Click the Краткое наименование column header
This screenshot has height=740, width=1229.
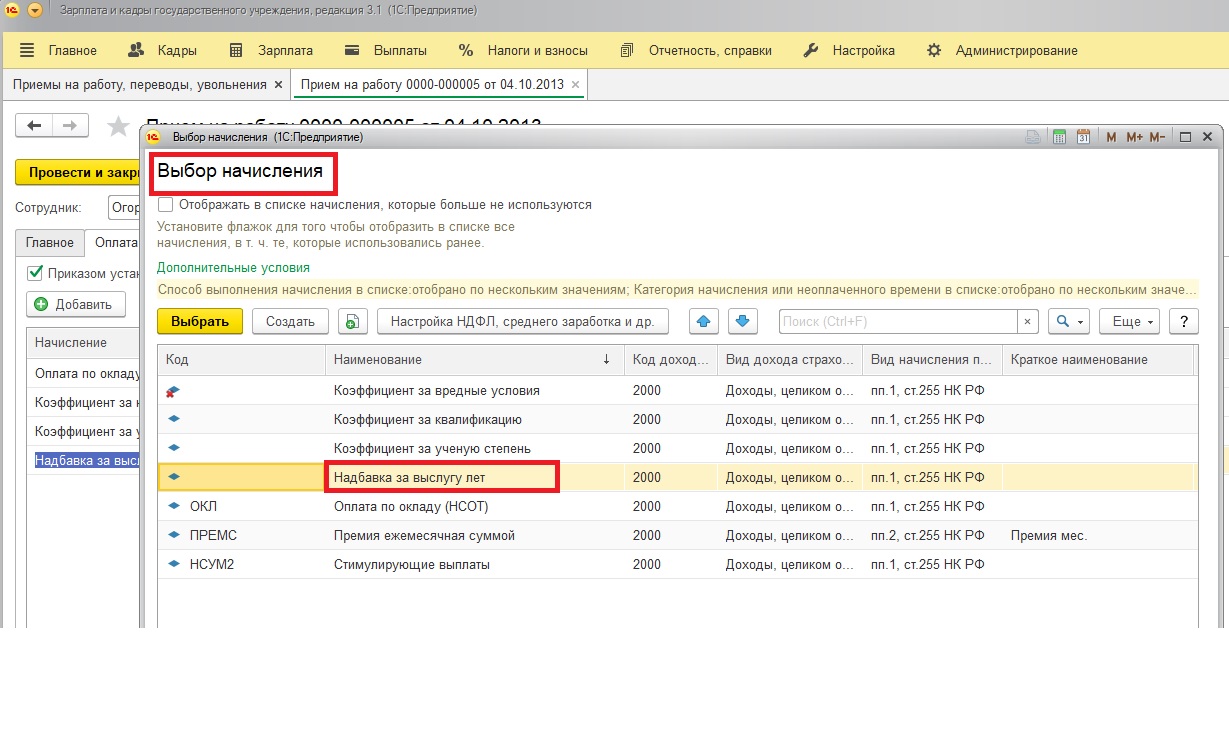[x=1098, y=360]
